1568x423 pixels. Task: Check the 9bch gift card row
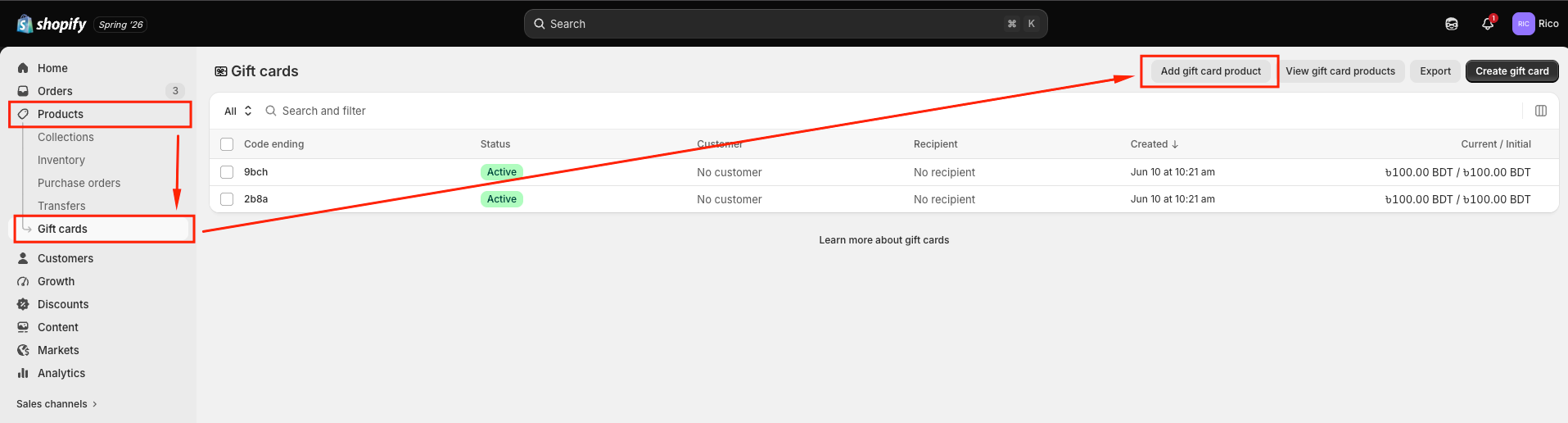tap(227, 172)
